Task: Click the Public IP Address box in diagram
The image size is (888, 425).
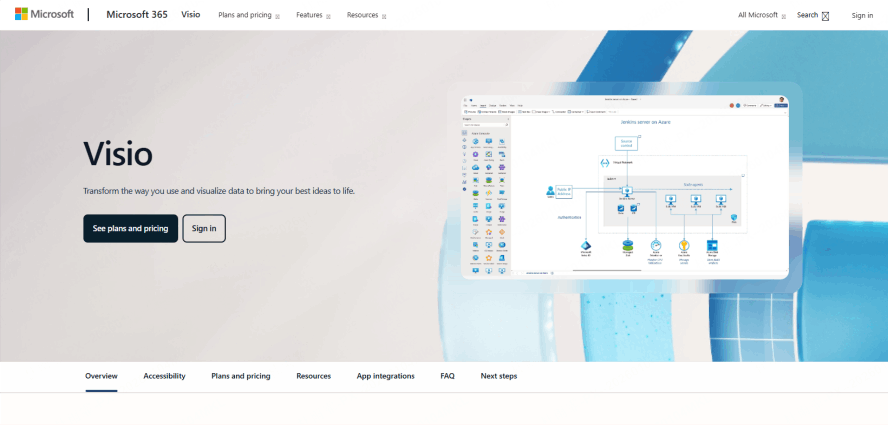Action: point(564,192)
